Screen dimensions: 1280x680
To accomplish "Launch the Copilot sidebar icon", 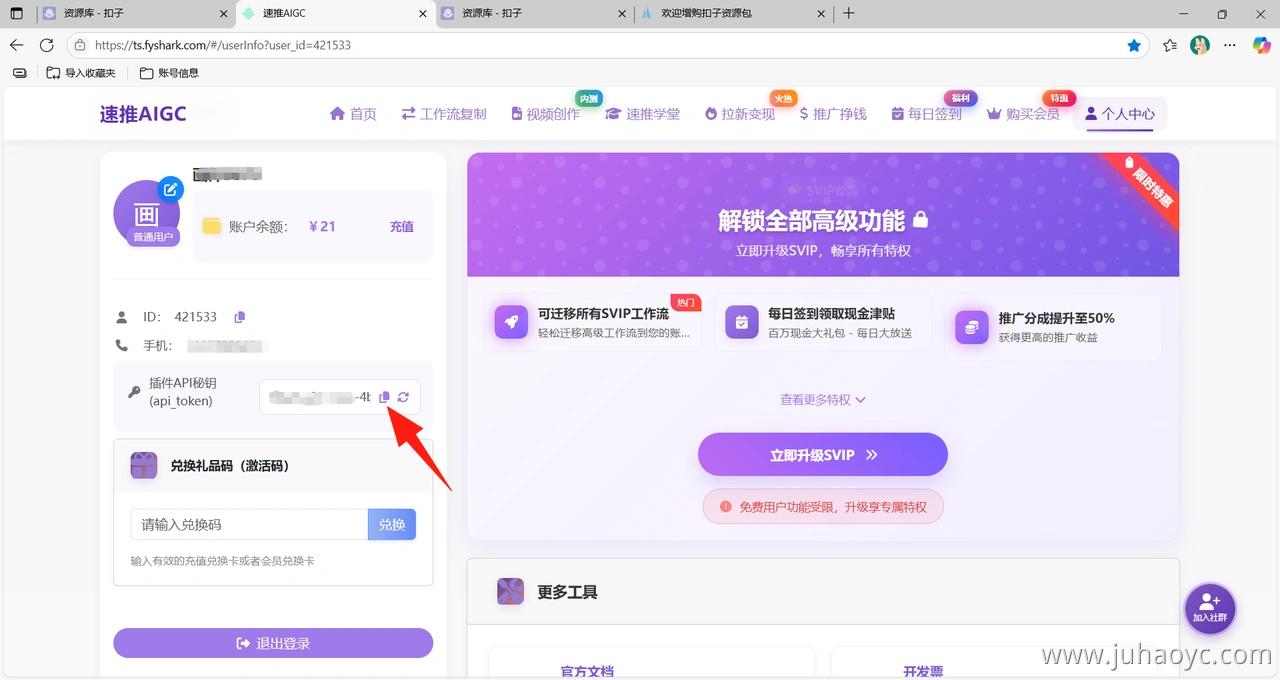I will pyautogui.click(x=1261, y=45).
